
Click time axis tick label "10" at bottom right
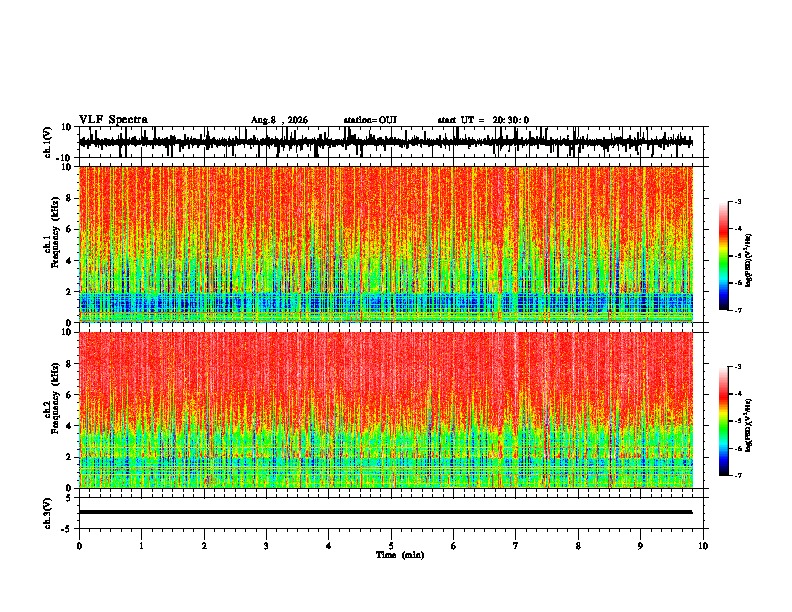[703, 546]
